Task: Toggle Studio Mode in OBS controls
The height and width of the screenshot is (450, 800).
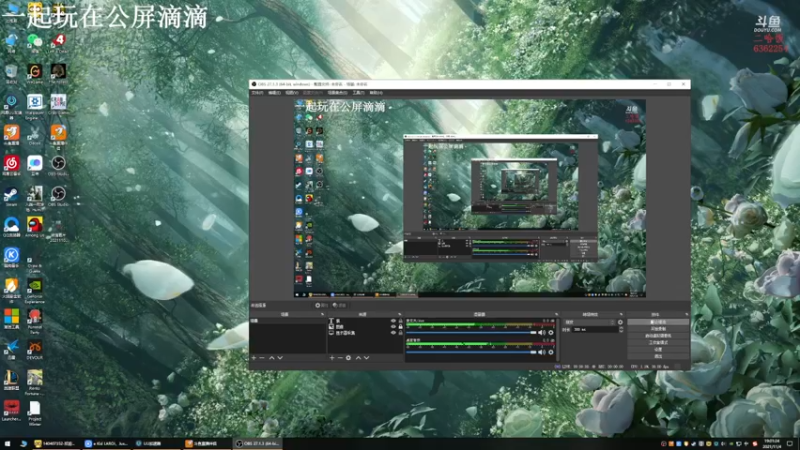Action: pos(658,343)
